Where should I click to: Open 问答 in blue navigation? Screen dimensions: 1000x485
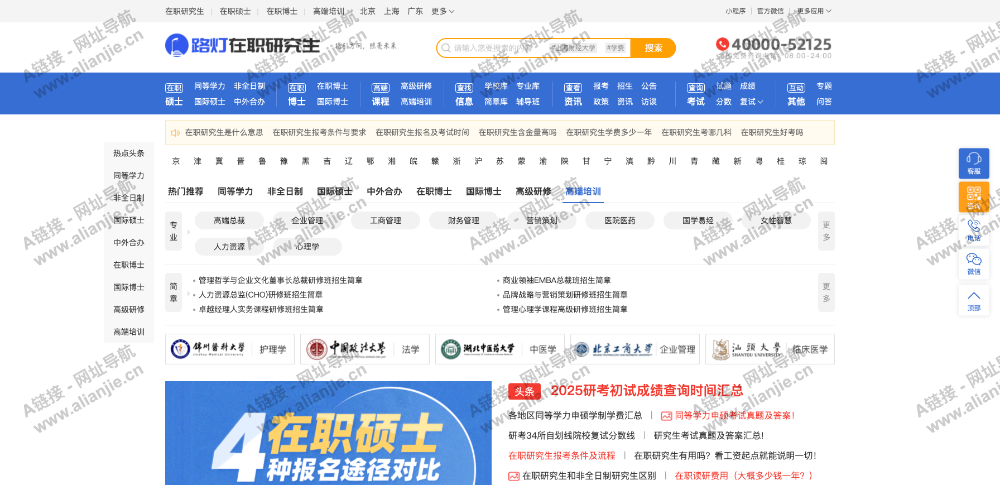tap(824, 101)
